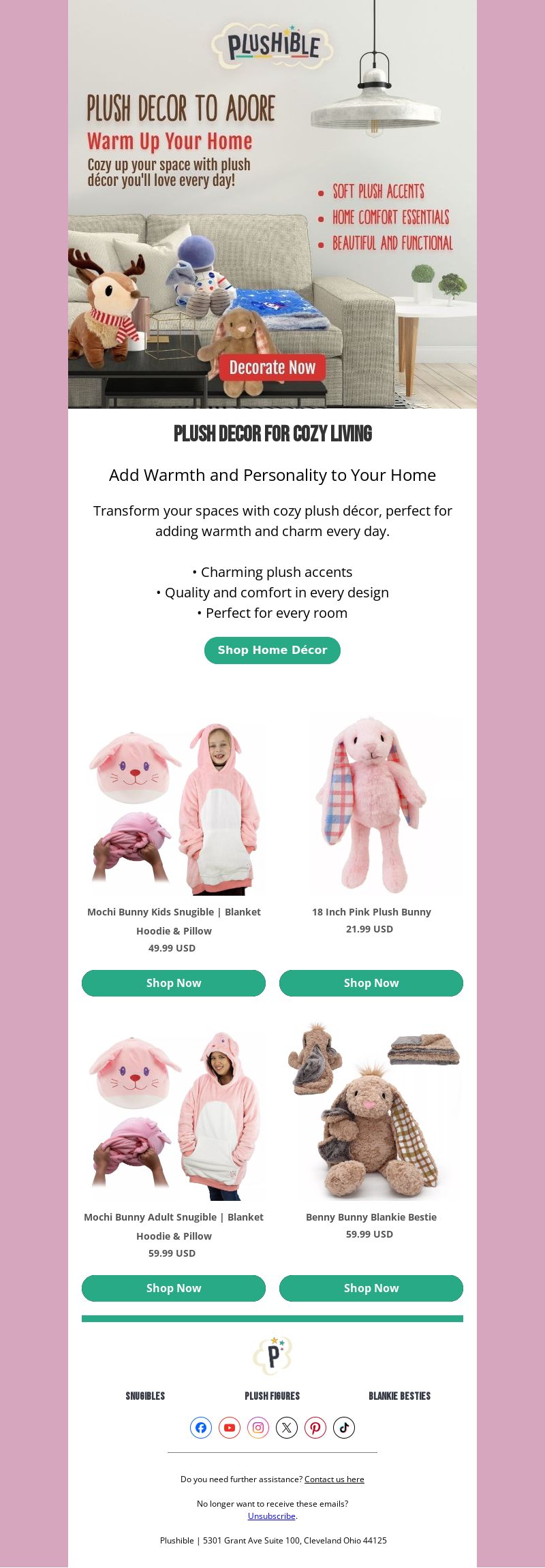Open the YouTube social icon

[230, 1428]
